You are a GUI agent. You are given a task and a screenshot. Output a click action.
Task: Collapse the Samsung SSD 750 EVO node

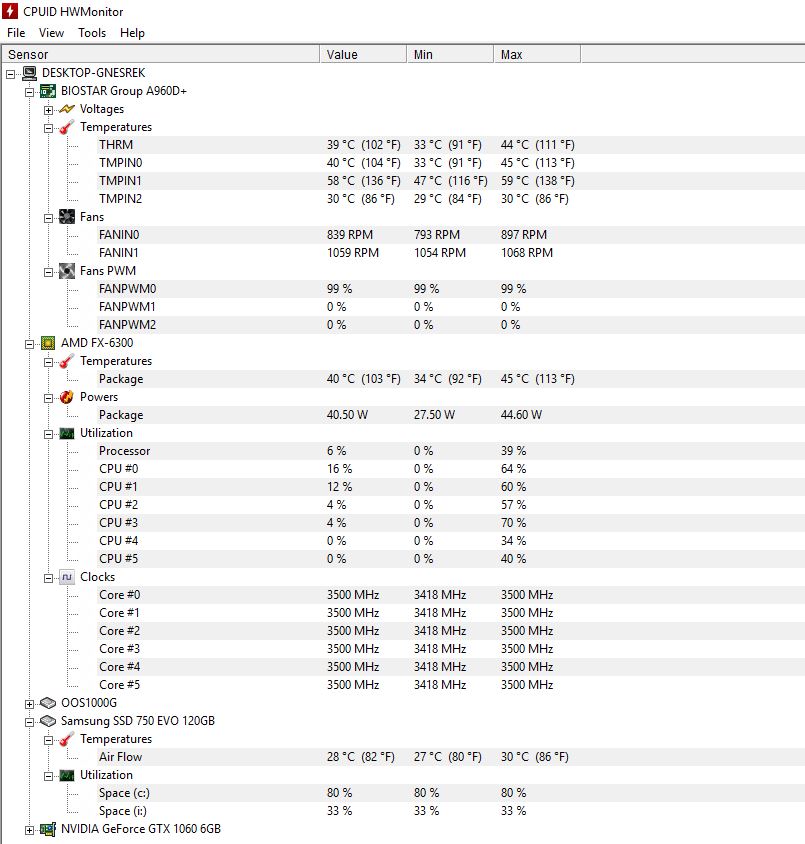pos(30,722)
